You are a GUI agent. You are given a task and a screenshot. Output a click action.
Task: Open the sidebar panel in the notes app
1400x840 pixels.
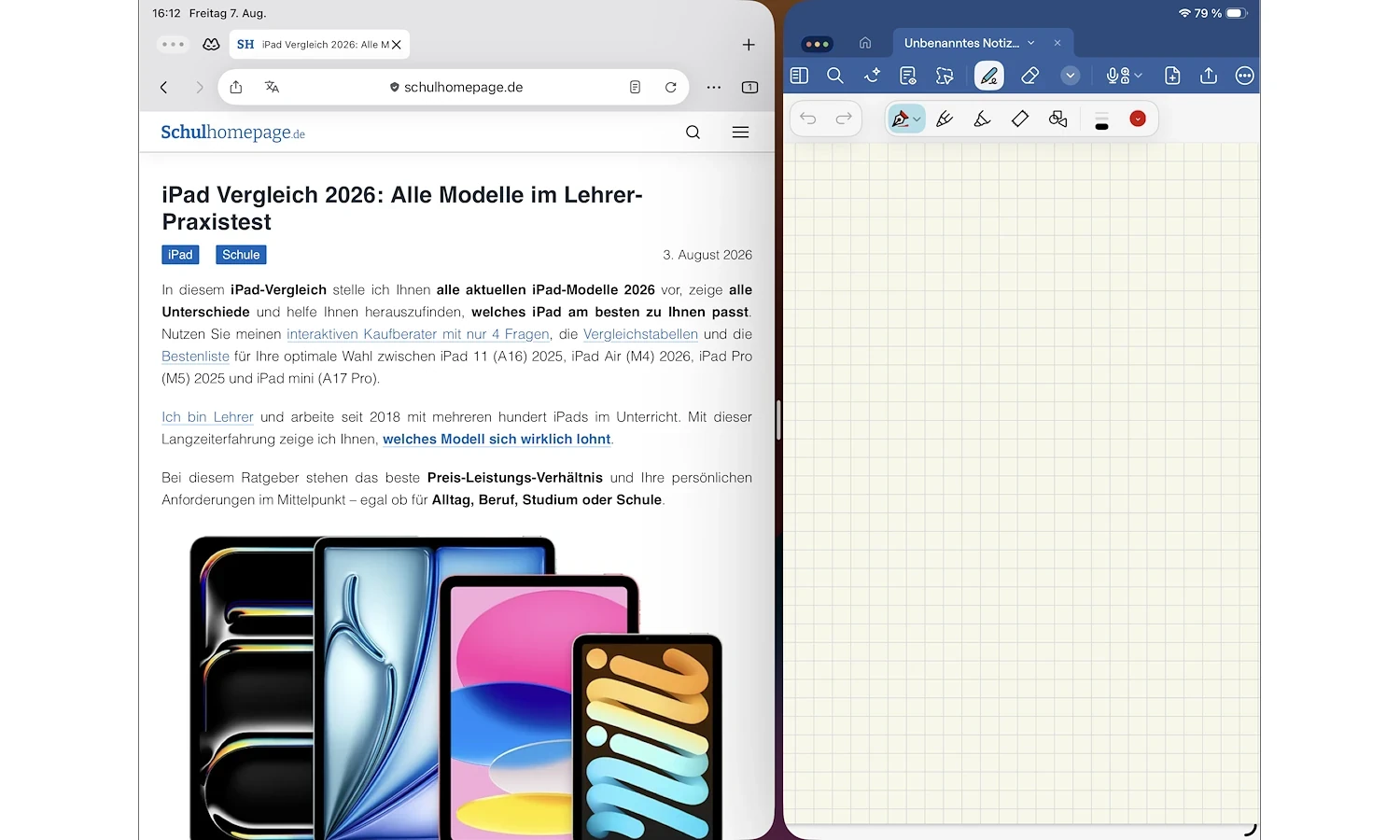click(x=799, y=76)
